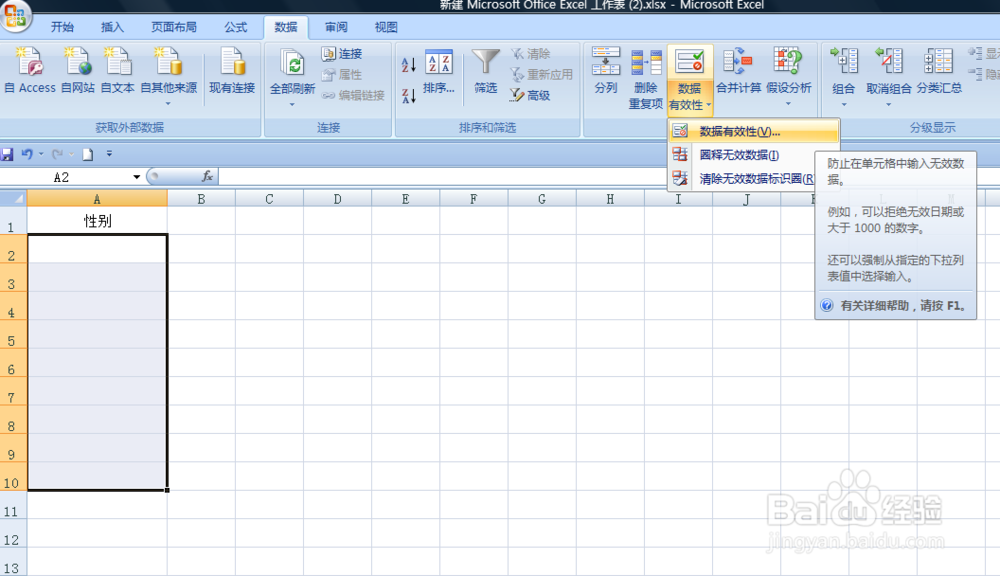Import data from web (自网站)
The width and height of the screenshot is (1000, 576).
(78, 70)
